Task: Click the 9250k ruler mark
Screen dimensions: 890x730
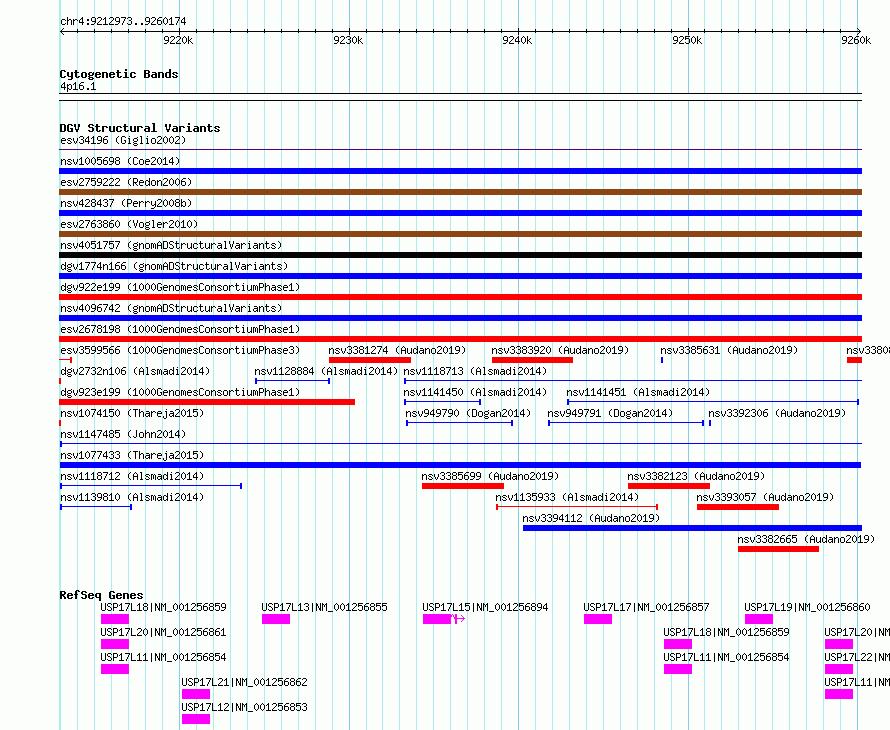Action: 687,40
